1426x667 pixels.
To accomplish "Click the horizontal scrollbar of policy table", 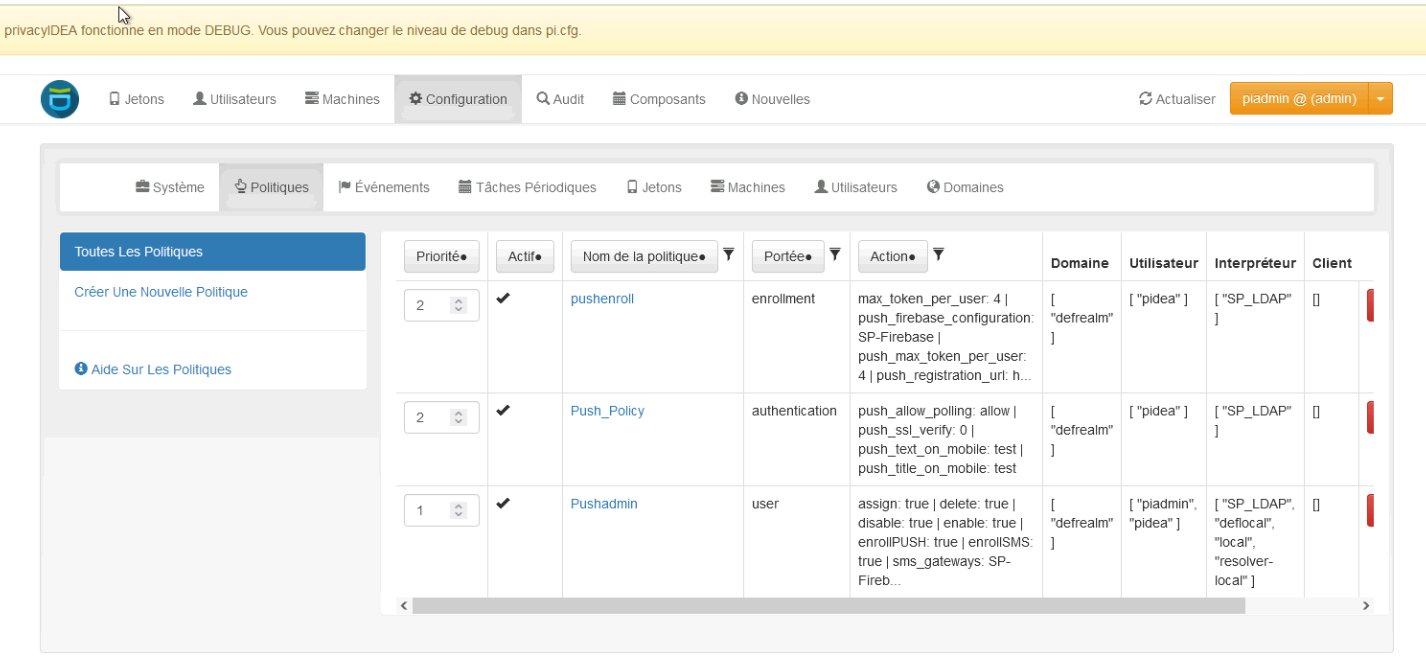I will (x=828, y=606).
